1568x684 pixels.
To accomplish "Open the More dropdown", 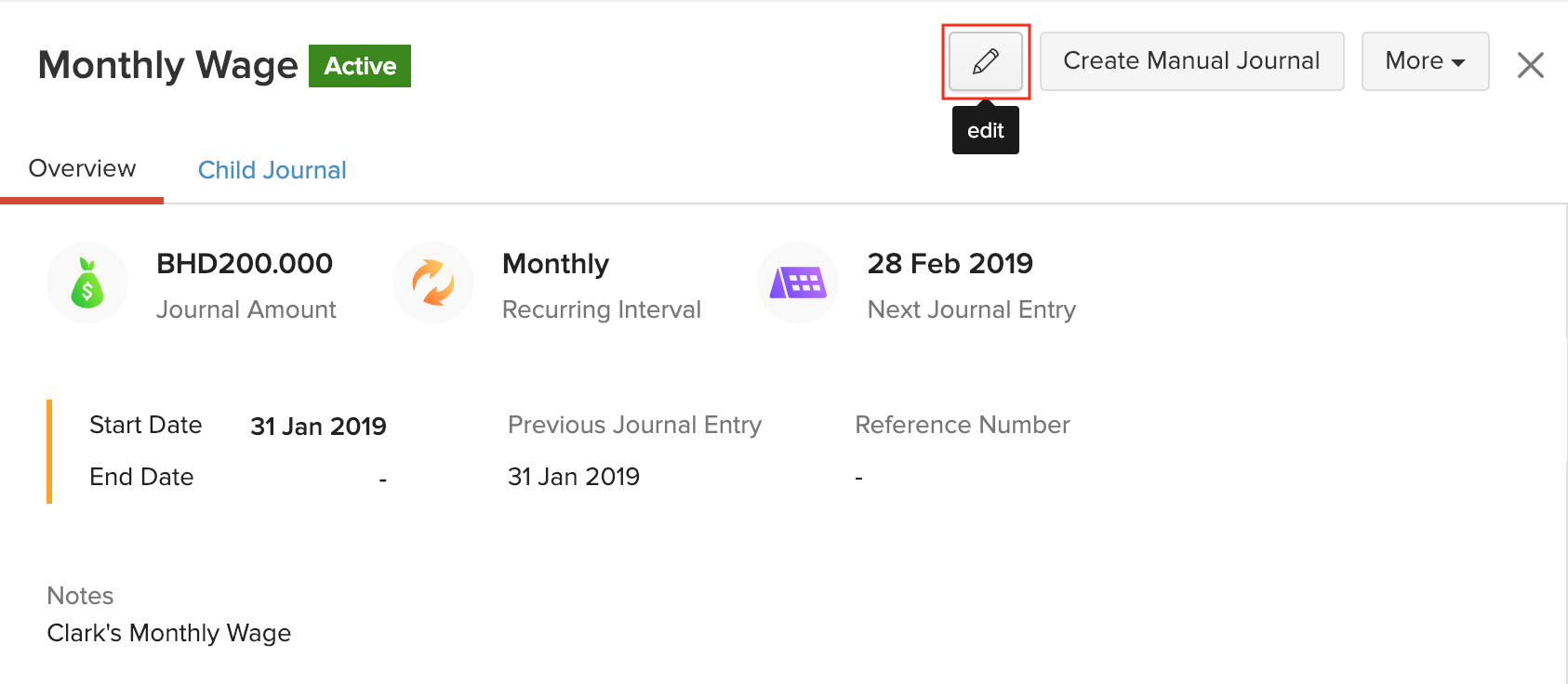I will 1425,61.
